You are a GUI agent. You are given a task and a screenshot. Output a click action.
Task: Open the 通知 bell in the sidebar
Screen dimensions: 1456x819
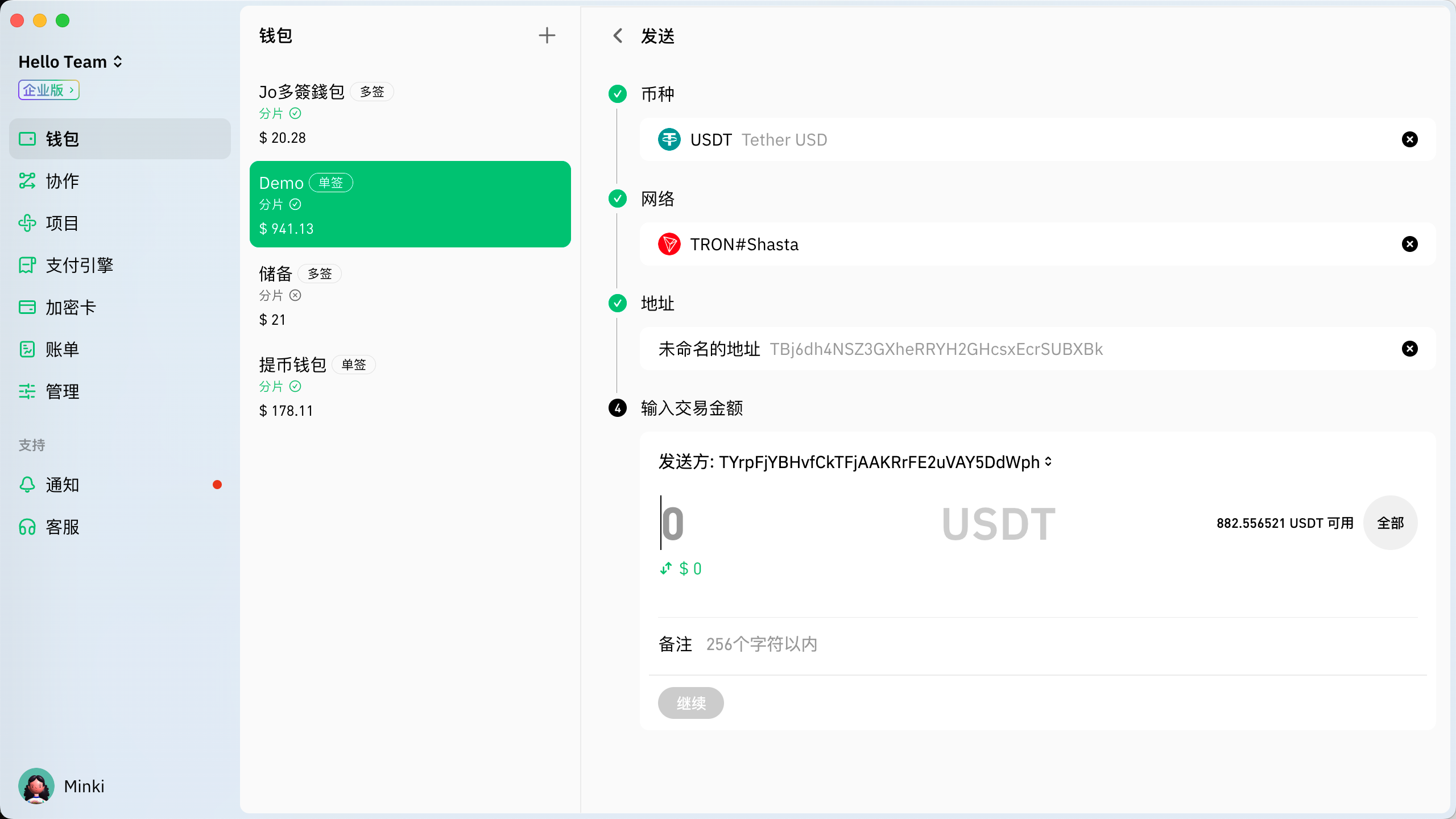pyautogui.click(x=27, y=485)
